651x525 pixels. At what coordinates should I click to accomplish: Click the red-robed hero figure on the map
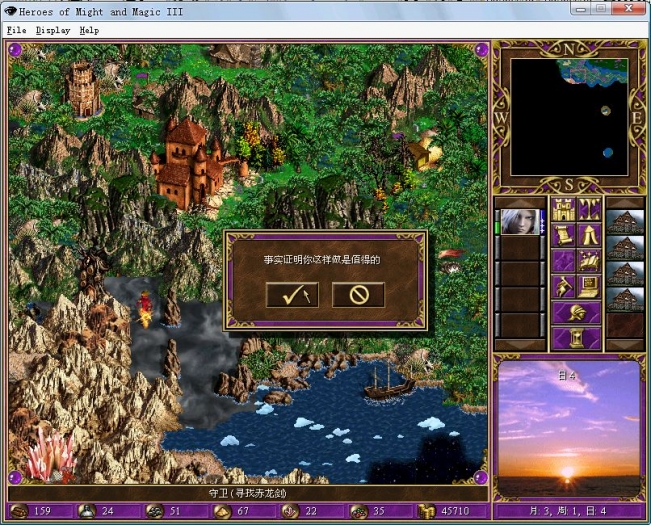(x=145, y=309)
